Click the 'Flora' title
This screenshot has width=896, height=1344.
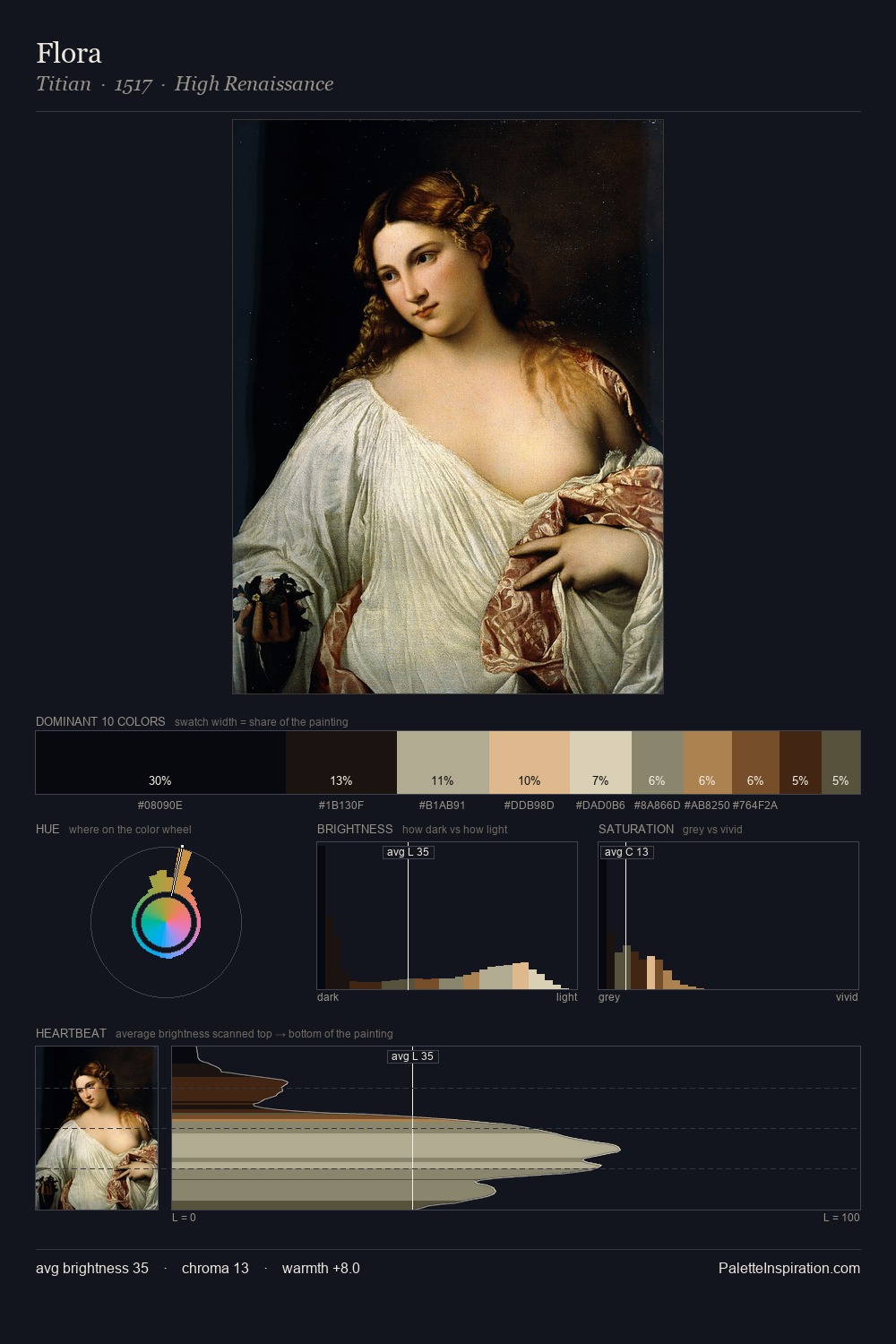pyautogui.click(x=69, y=54)
